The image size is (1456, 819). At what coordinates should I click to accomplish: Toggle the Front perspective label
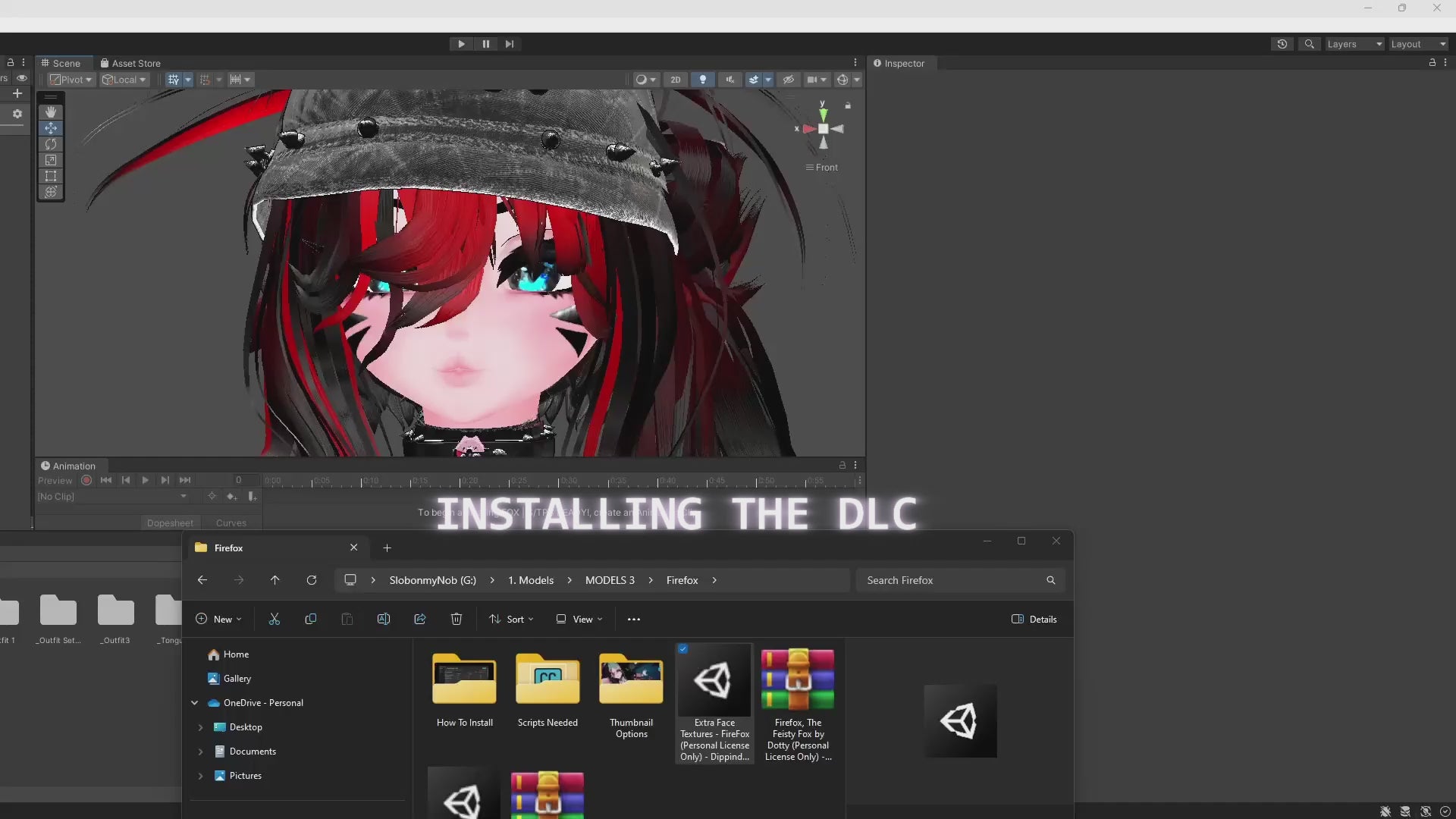point(822,168)
